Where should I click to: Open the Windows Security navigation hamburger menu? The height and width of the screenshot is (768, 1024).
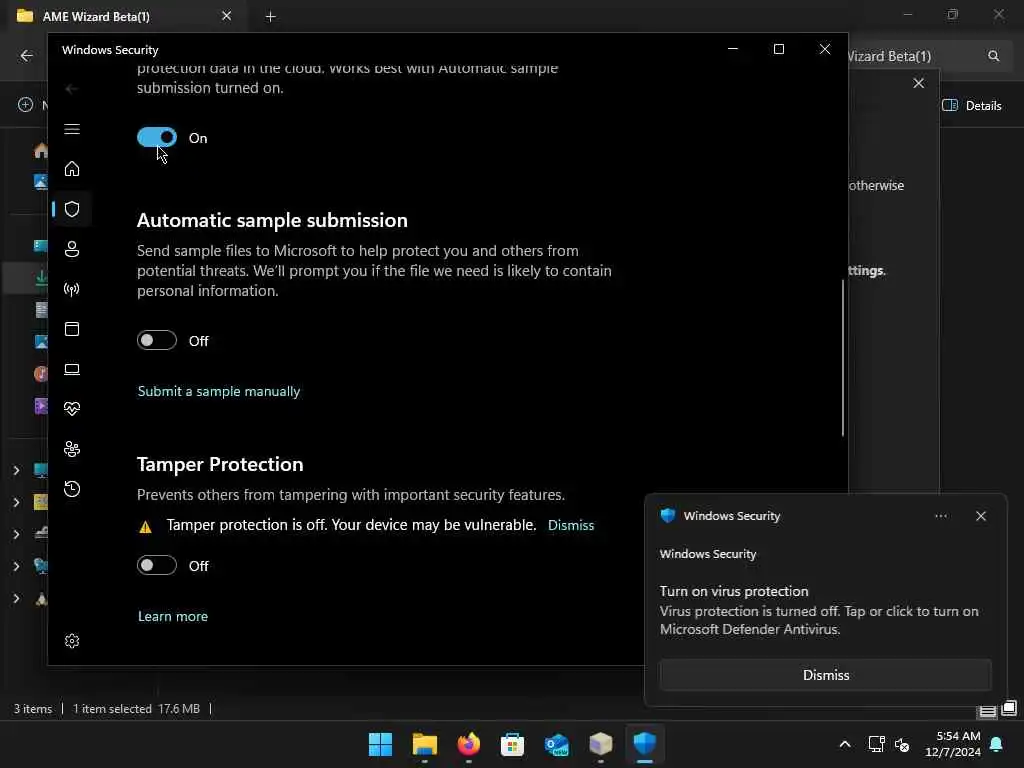pyautogui.click(x=72, y=129)
